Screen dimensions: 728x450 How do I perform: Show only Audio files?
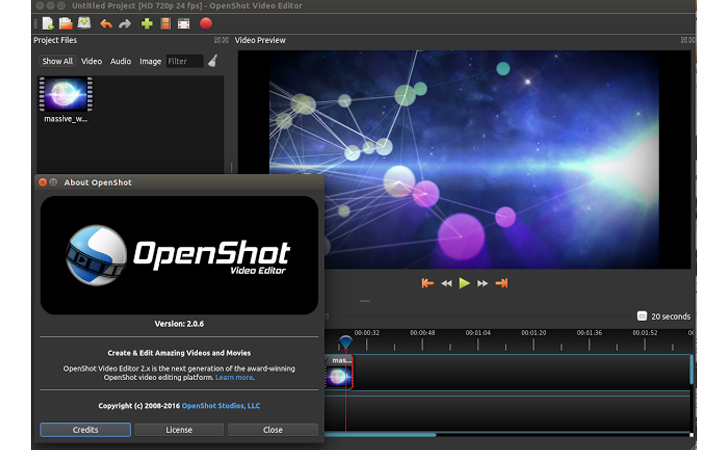tap(120, 61)
